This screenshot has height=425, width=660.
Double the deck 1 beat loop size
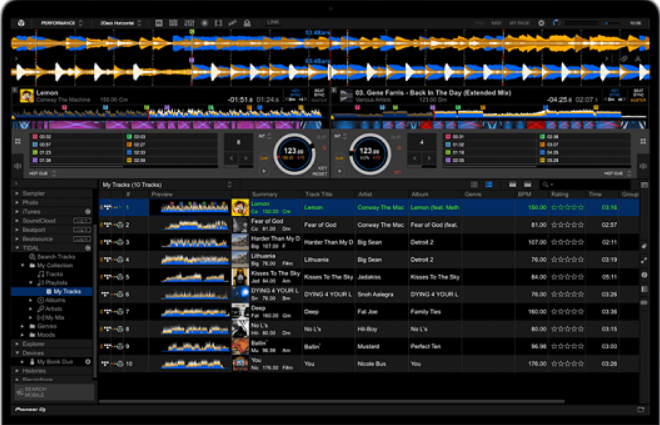tap(246, 158)
